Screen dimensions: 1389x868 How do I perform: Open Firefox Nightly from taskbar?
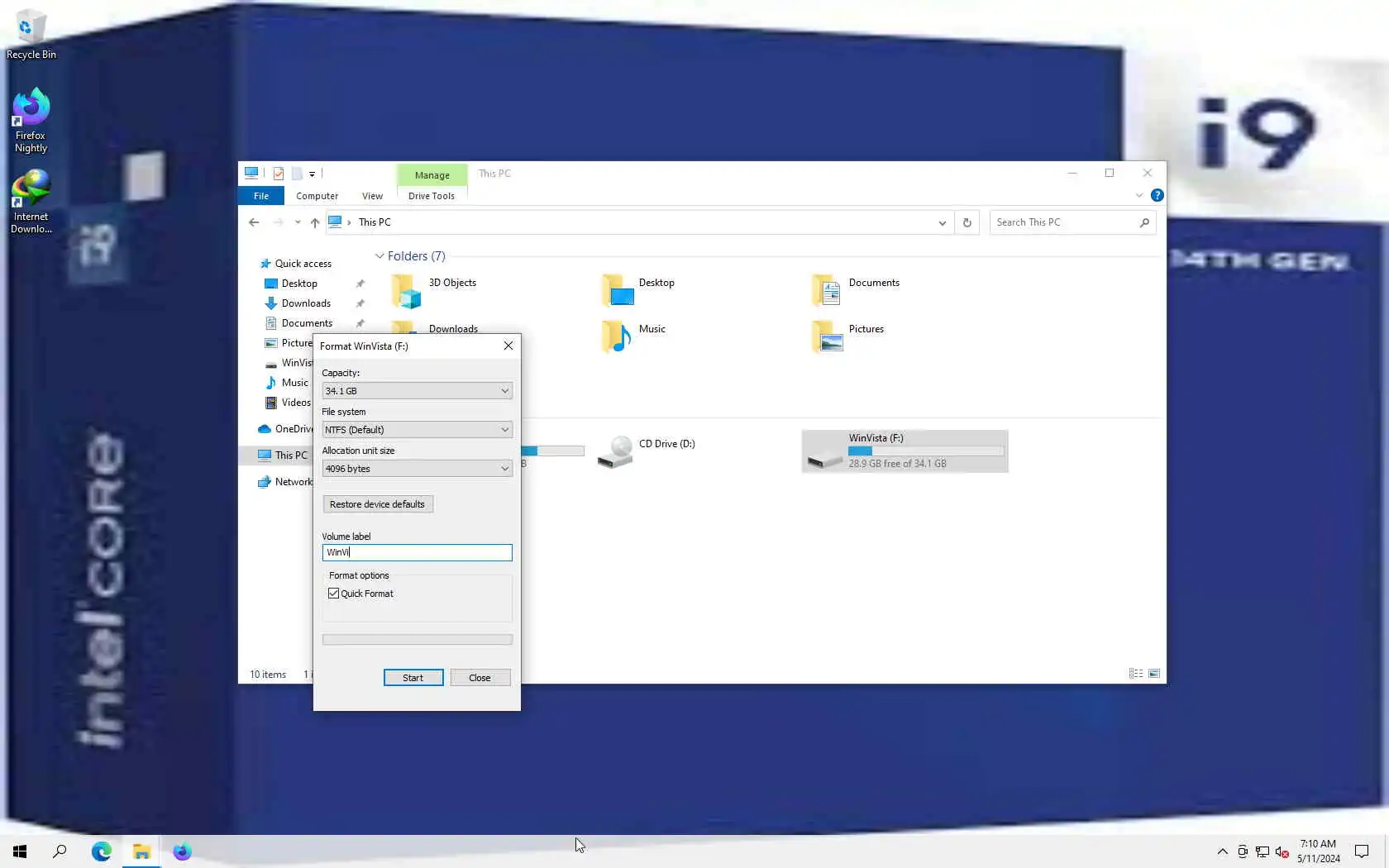[x=182, y=851]
